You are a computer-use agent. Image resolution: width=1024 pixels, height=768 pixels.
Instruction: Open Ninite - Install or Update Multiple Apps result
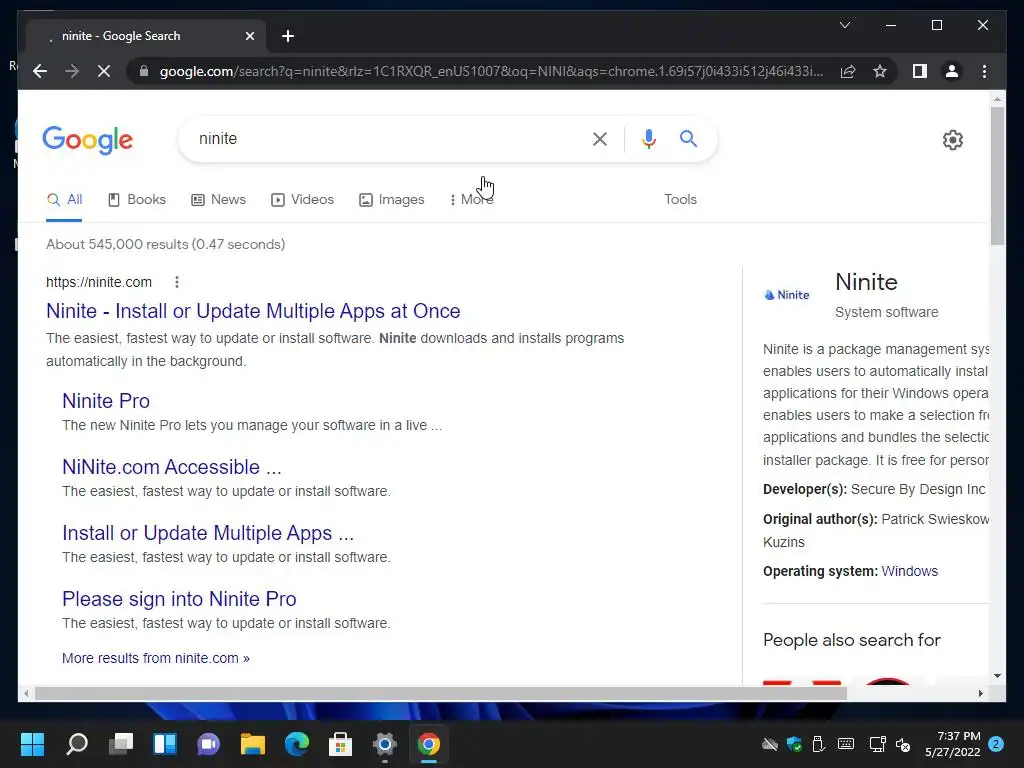253,311
